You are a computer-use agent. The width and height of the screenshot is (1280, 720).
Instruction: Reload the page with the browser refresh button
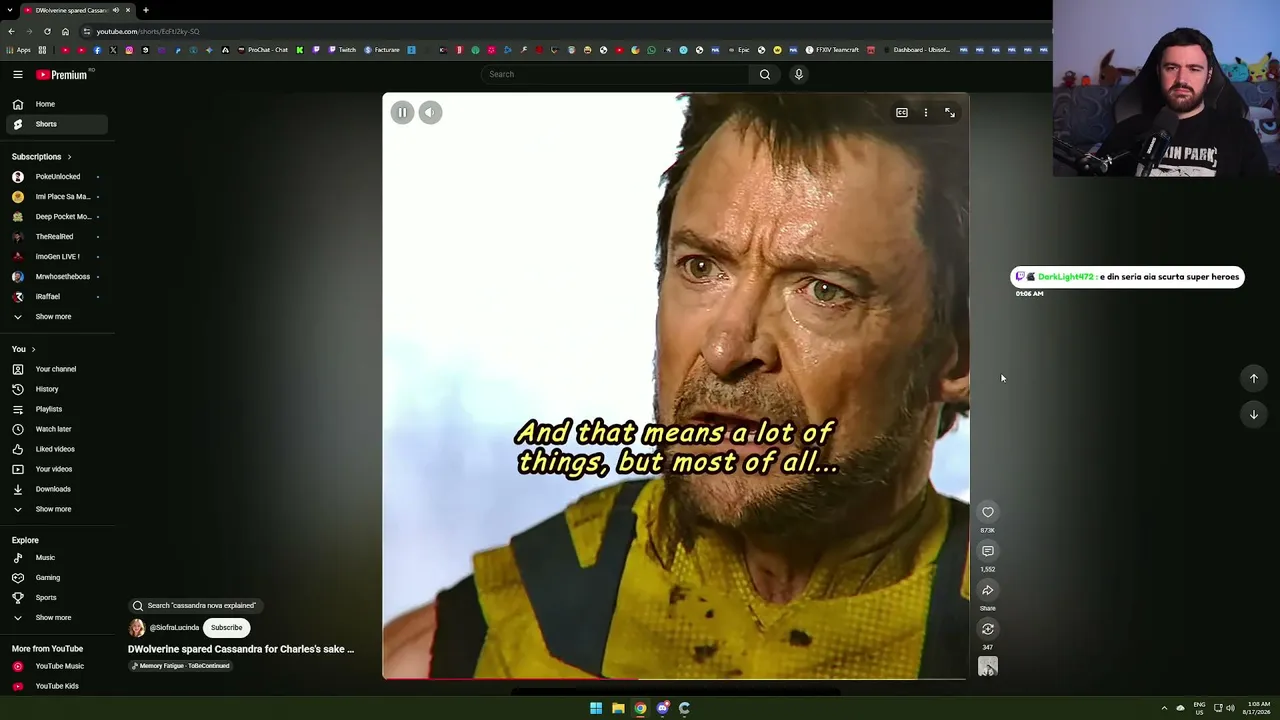point(47,31)
